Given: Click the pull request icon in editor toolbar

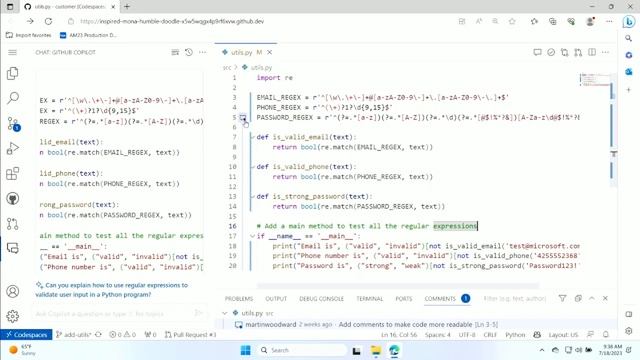Looking at the screenshot, I should (x=578, y=52).
